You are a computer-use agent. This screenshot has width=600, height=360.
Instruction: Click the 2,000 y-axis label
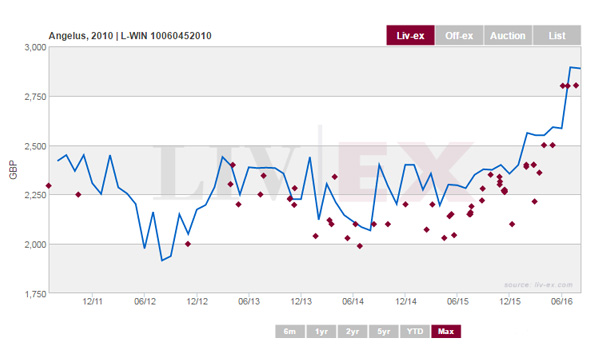(x=35, y=244)
